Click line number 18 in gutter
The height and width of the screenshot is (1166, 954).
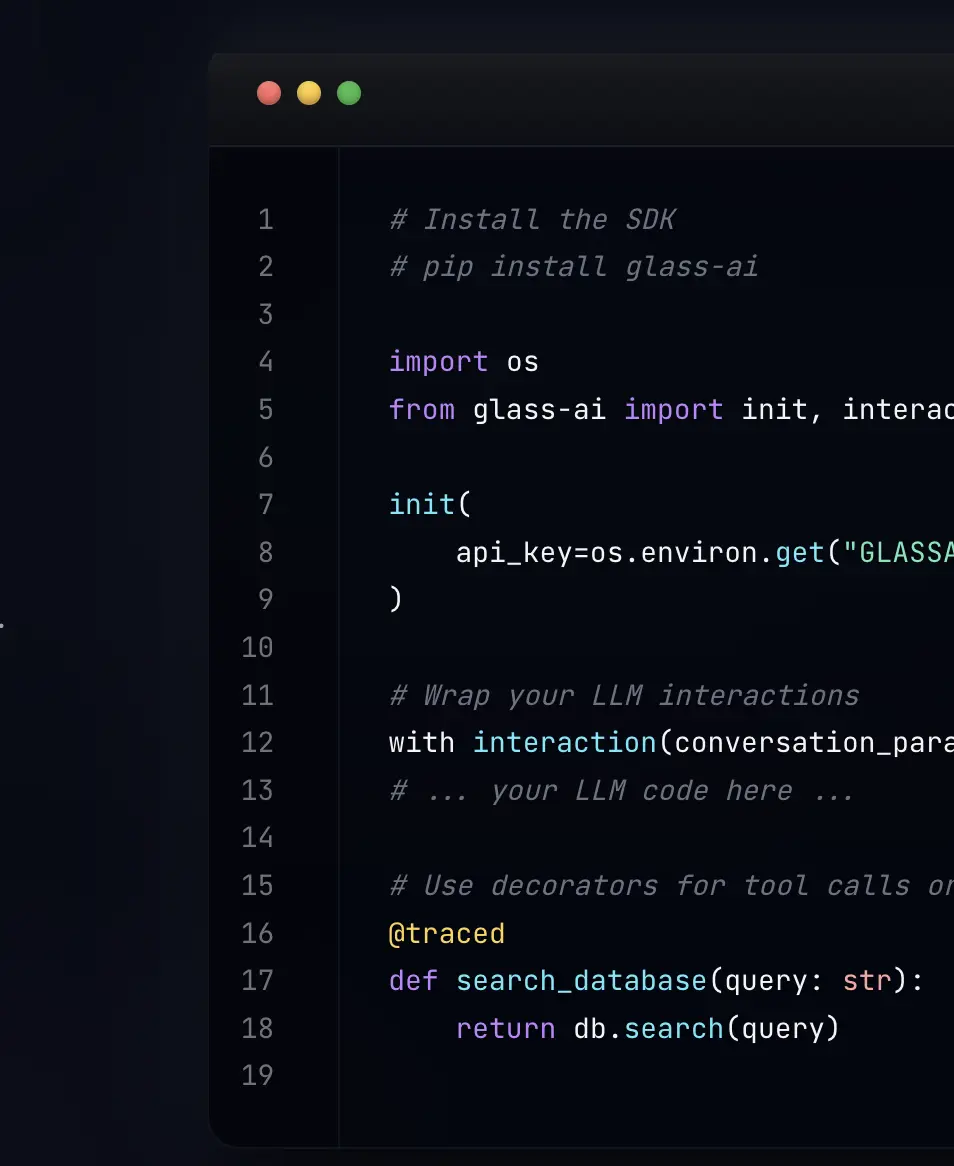point(257,1028)
